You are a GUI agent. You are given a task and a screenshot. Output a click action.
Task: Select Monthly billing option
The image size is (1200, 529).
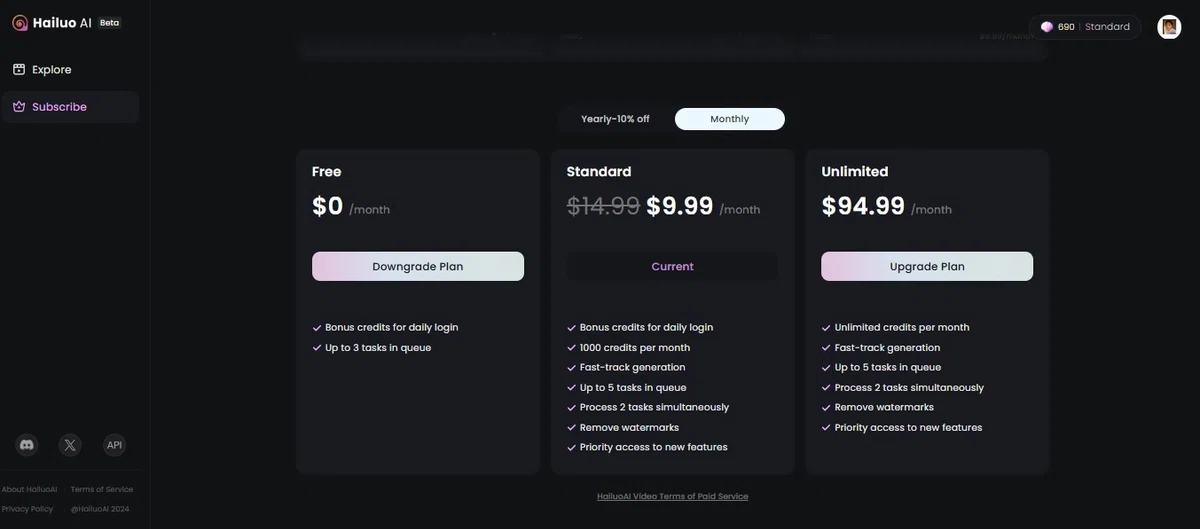[x=729, y=119]
